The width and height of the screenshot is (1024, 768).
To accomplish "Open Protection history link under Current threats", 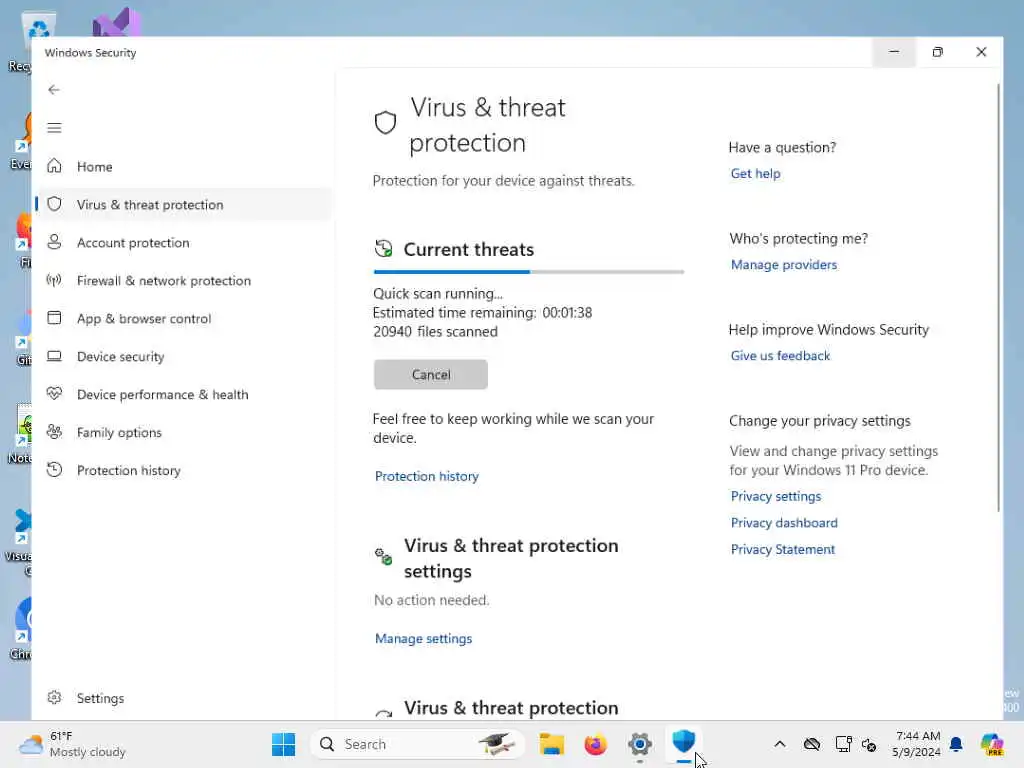I will click(x=426, y=476).
